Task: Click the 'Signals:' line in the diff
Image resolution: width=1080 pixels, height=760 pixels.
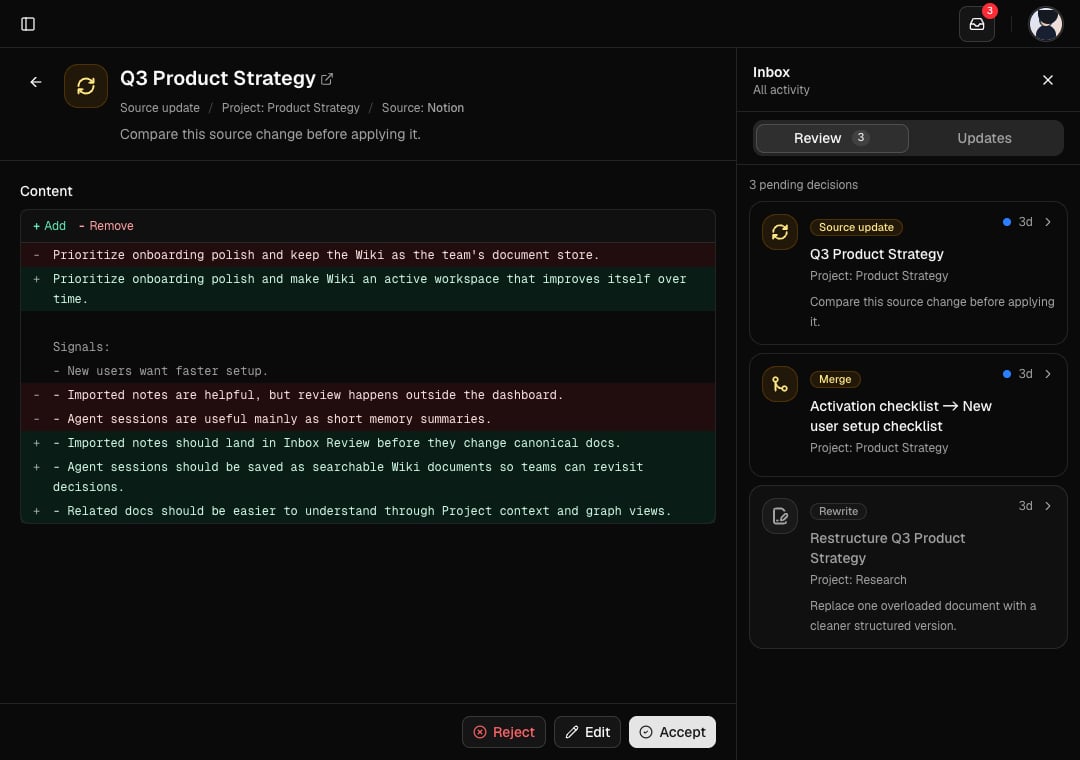Action: [x=368, y=347]
